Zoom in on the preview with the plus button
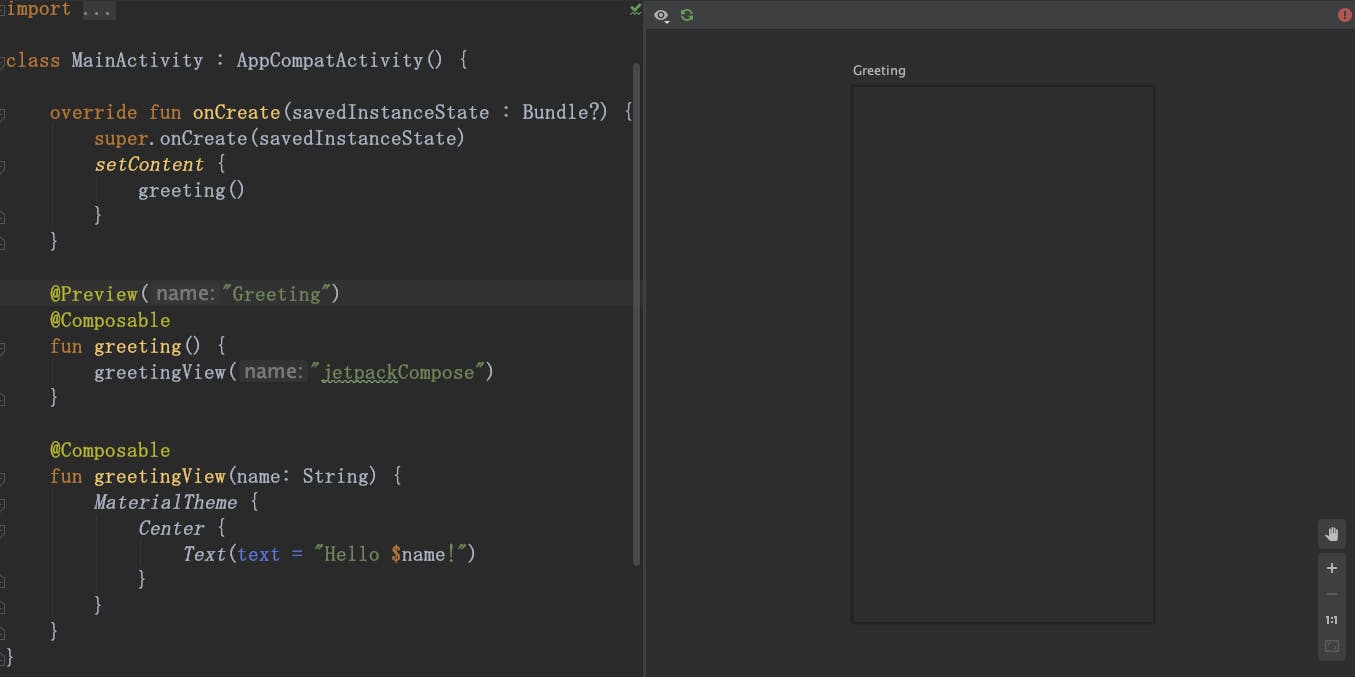Screen dimensions: 1355x677 click(1331, 568)
